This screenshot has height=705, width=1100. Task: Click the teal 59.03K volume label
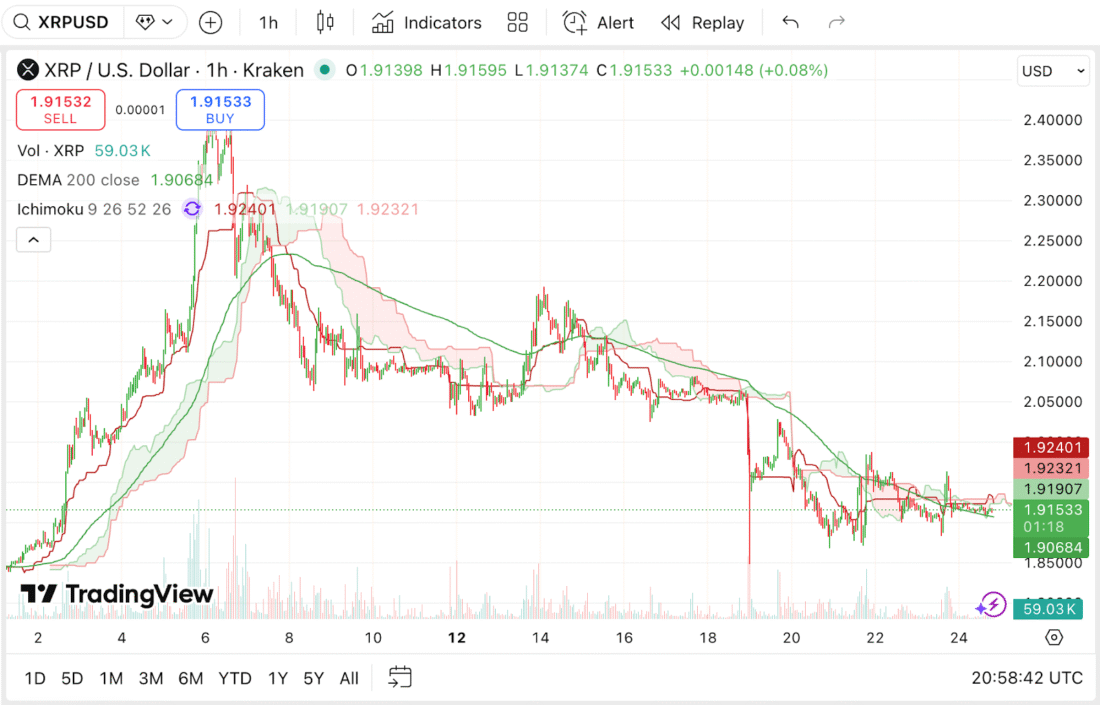coord(1048,608)
